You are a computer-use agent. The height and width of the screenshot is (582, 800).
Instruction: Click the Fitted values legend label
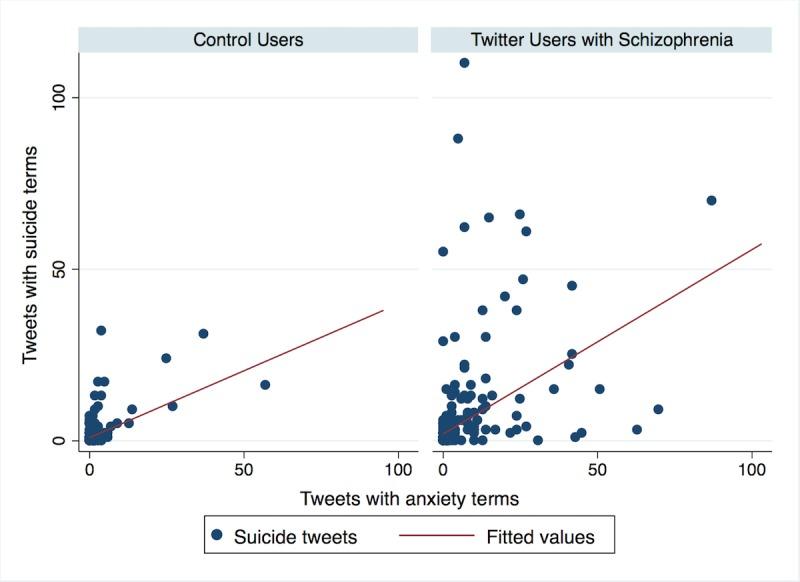point(540,537)
